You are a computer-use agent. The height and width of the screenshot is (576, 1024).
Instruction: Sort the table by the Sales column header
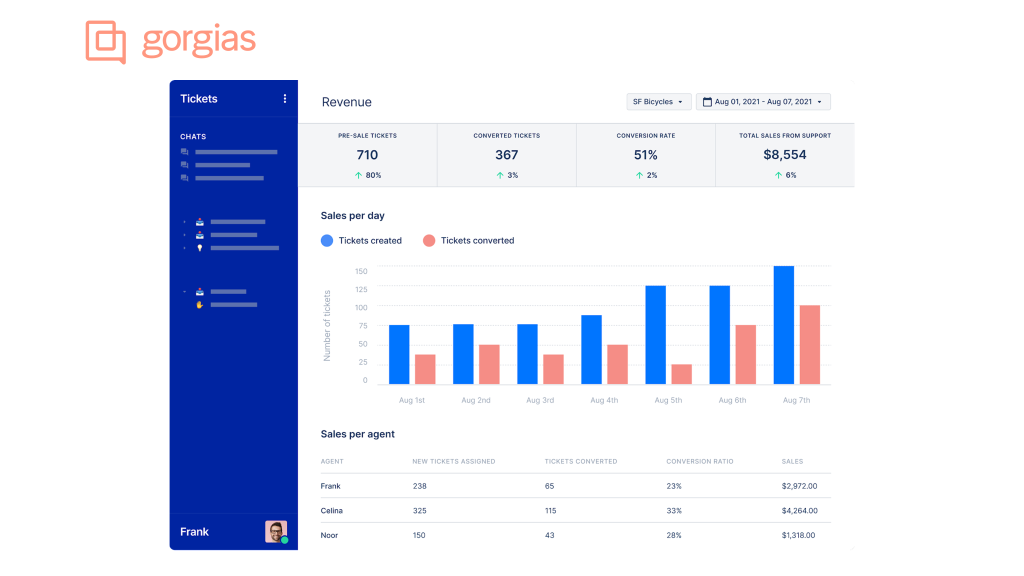pos(792,461)
